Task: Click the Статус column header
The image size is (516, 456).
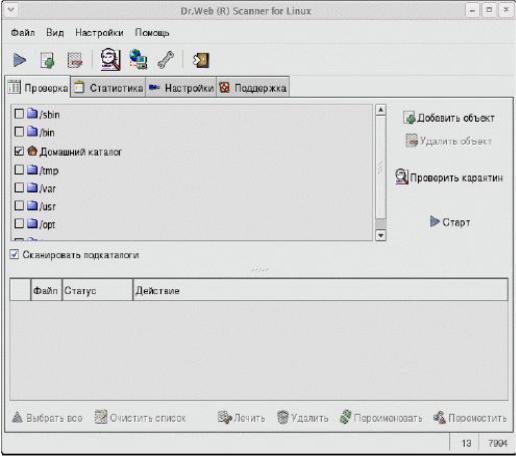Action: (x=97, y=290)
